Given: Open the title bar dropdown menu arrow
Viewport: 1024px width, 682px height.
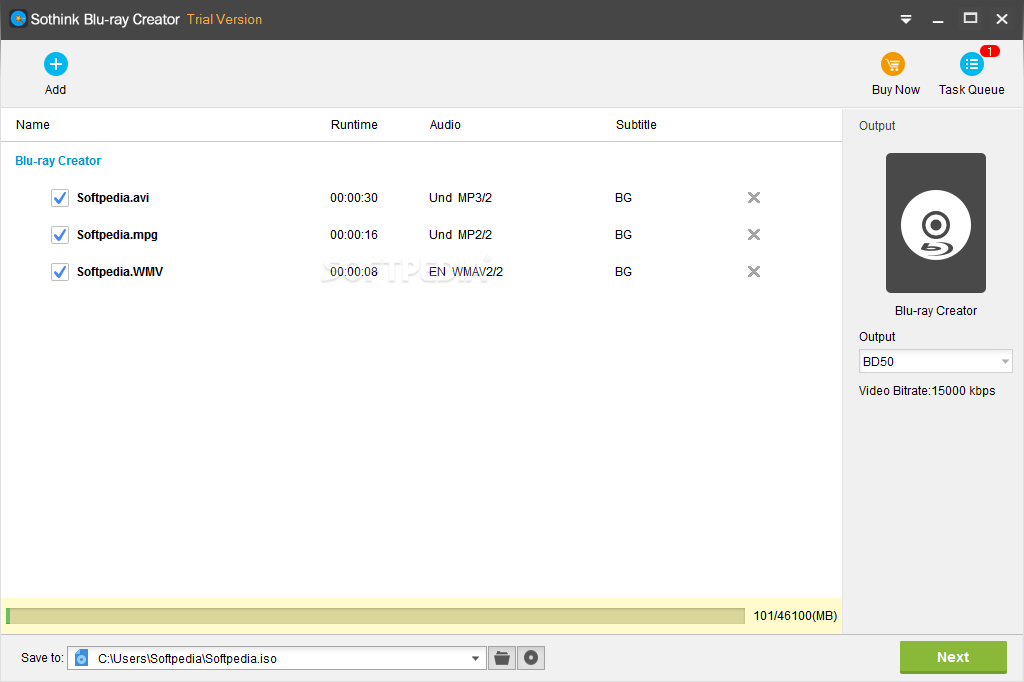Looking at the screenshot, I should 906,20.
